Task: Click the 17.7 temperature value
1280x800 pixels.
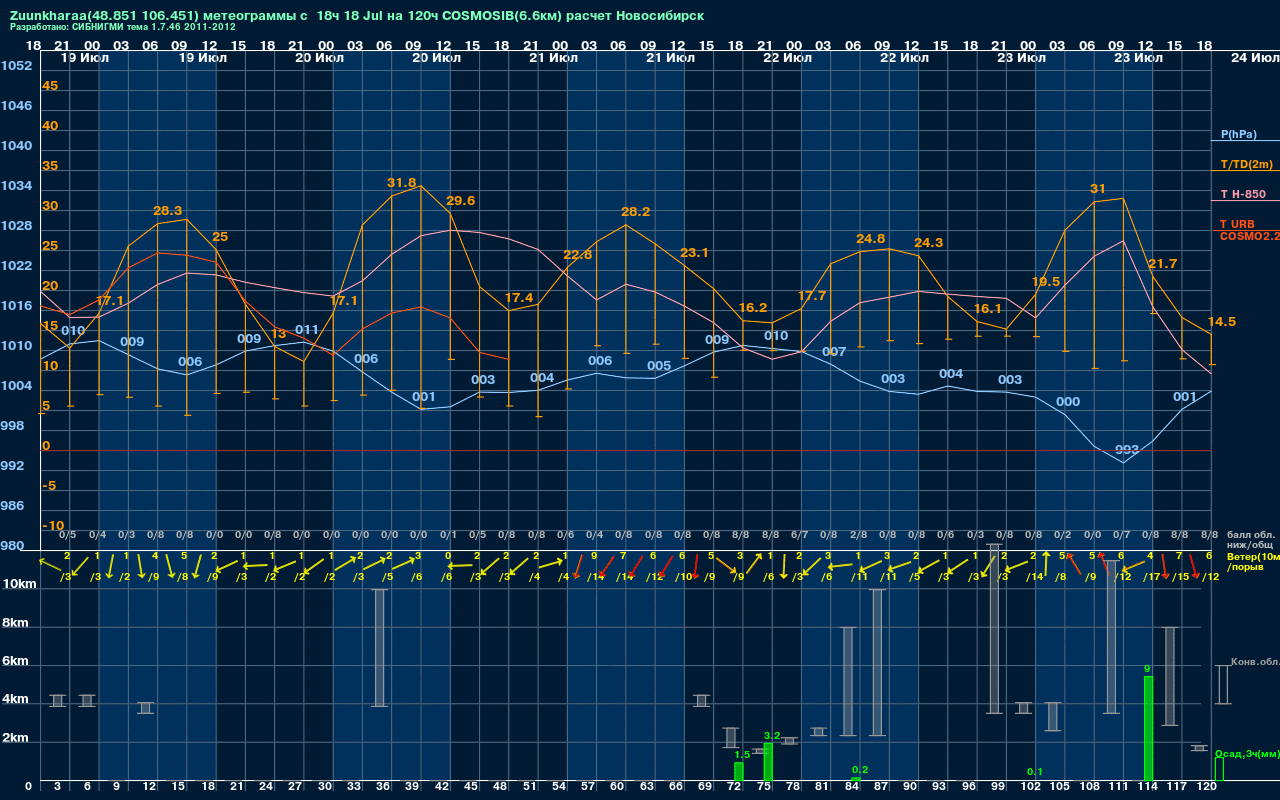Action: [812, 296]
